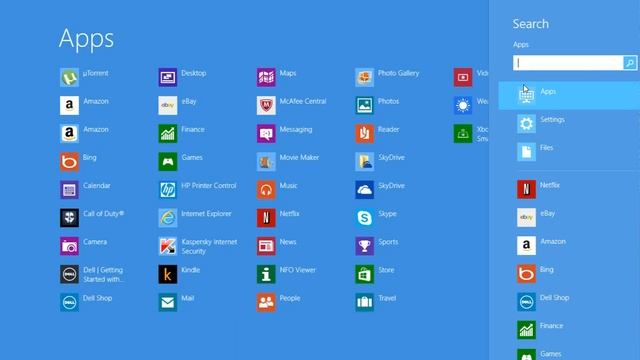
Task: Choose Games in Search pane
Action: [569, 353]
